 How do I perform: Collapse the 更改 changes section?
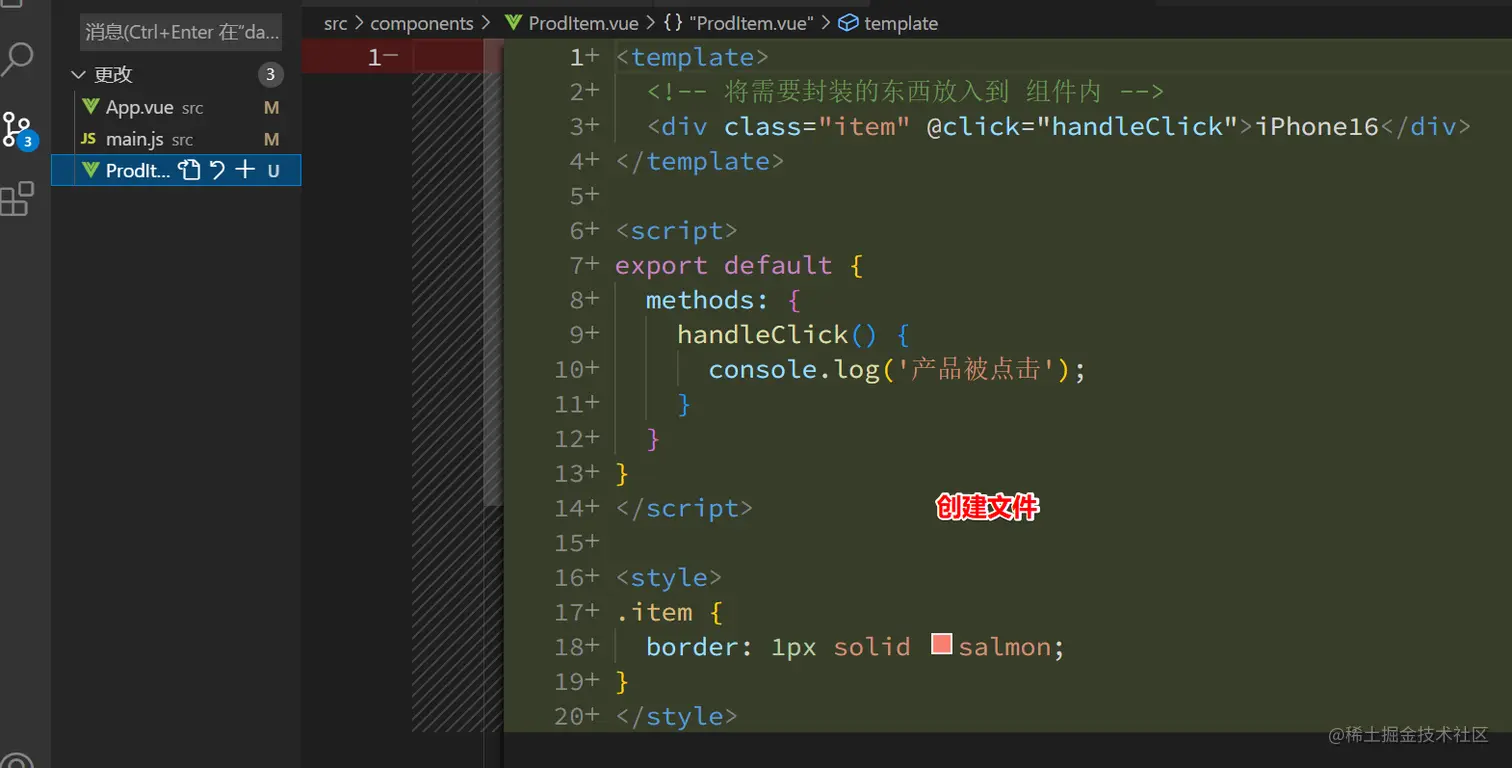tap(78, 74)
